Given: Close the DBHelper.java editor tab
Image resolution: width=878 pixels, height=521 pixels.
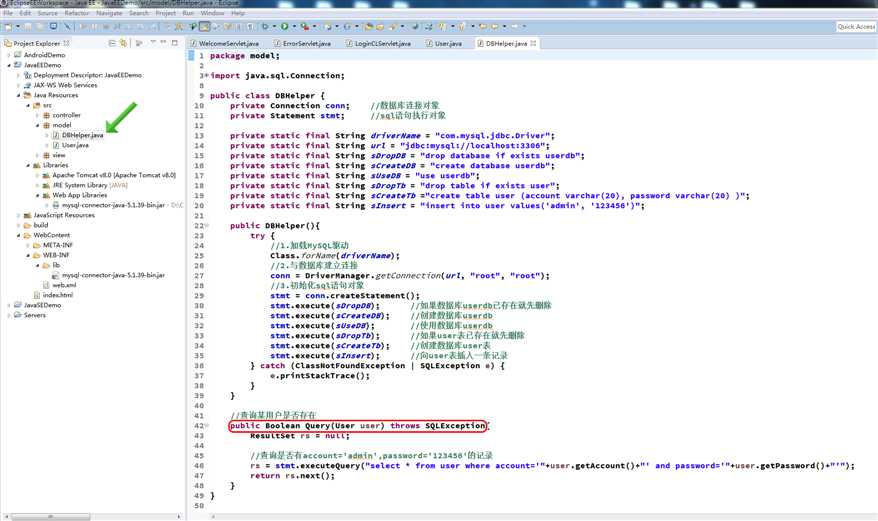Looking at the screenshot, I should click(533, 43).
